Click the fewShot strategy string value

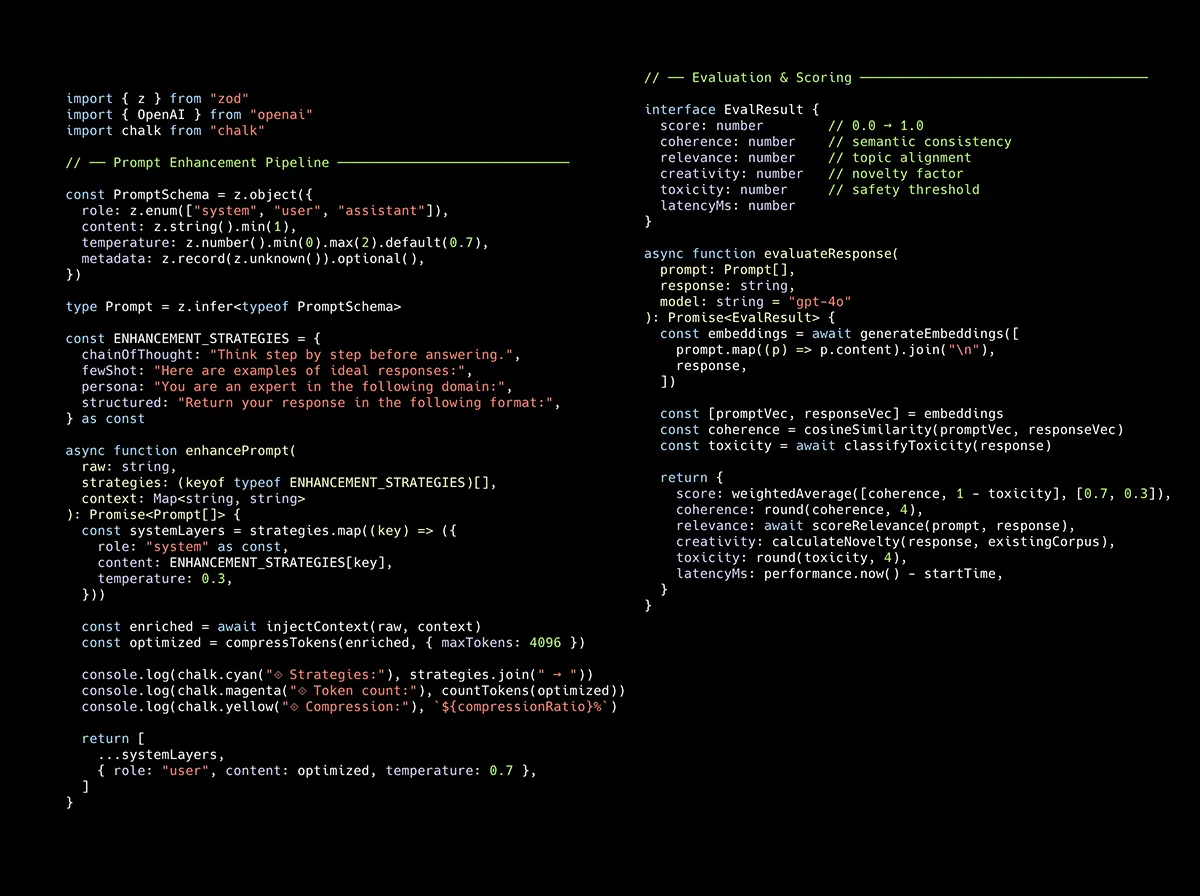pos(312,371)
